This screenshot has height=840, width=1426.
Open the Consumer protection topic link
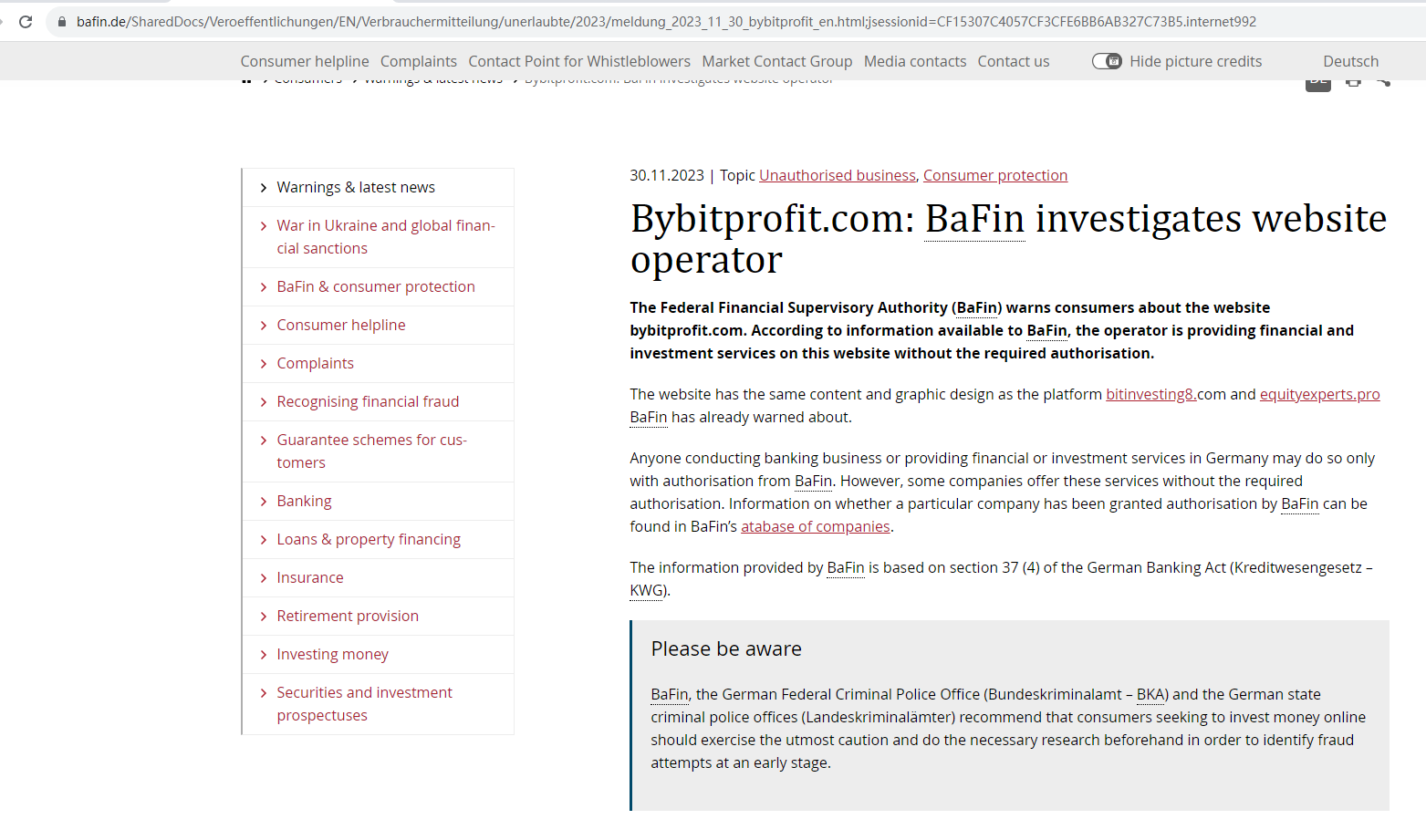(995, 175)
